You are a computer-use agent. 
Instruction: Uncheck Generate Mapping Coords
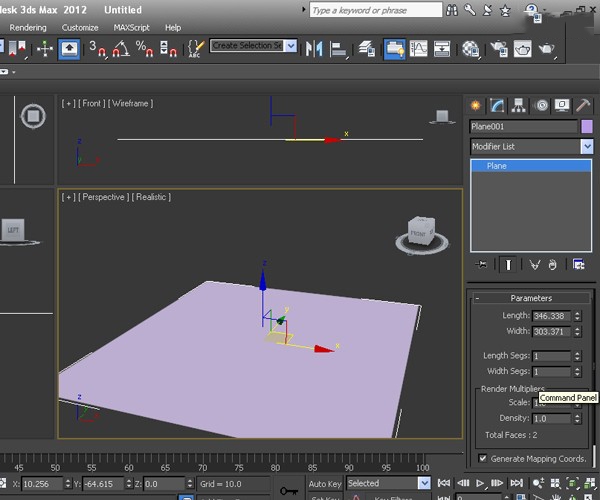(483, 458)
